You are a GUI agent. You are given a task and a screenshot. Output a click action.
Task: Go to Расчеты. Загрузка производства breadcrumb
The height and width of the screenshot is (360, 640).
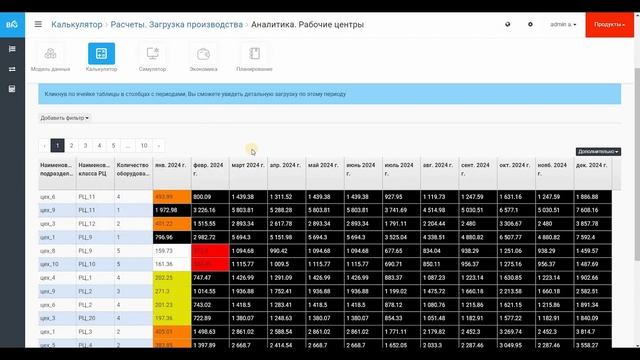(x=176, y=24)
